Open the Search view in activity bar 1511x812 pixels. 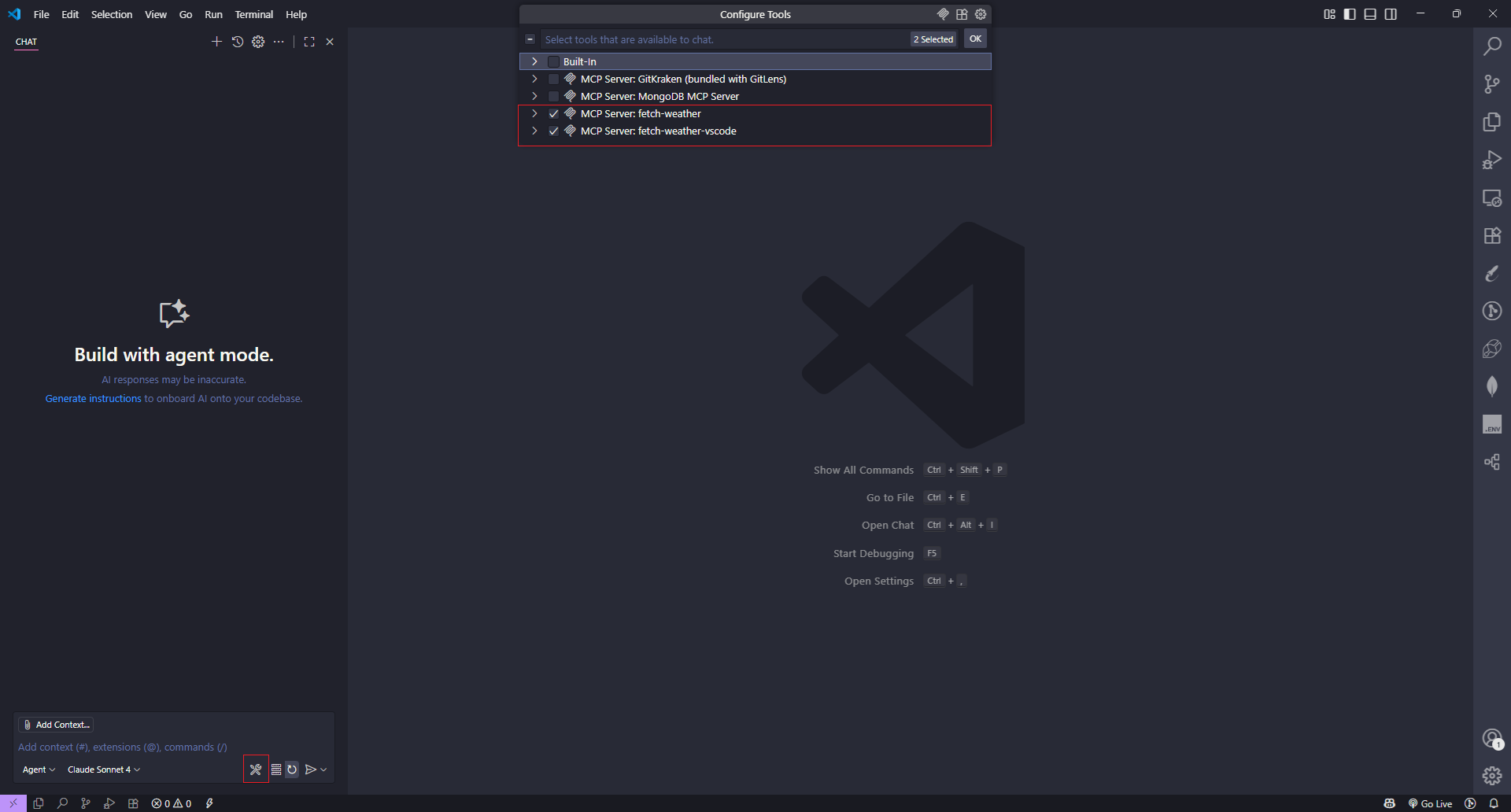click(x=1492, y=46)
